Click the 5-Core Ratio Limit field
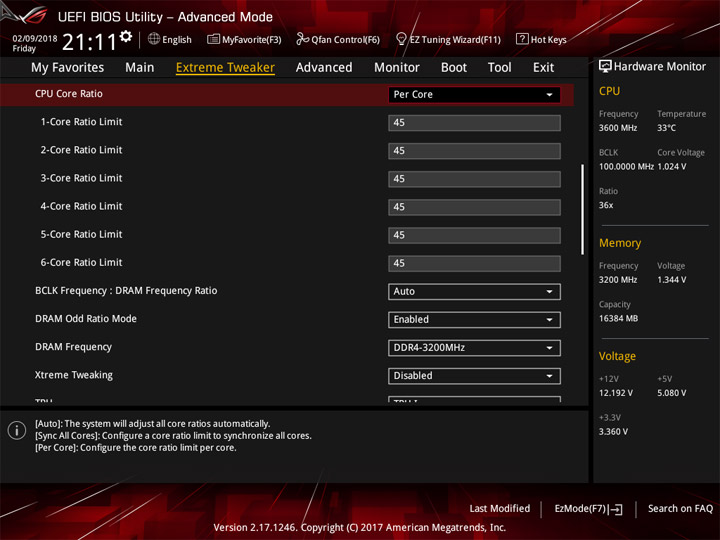 tap(474, 235)
